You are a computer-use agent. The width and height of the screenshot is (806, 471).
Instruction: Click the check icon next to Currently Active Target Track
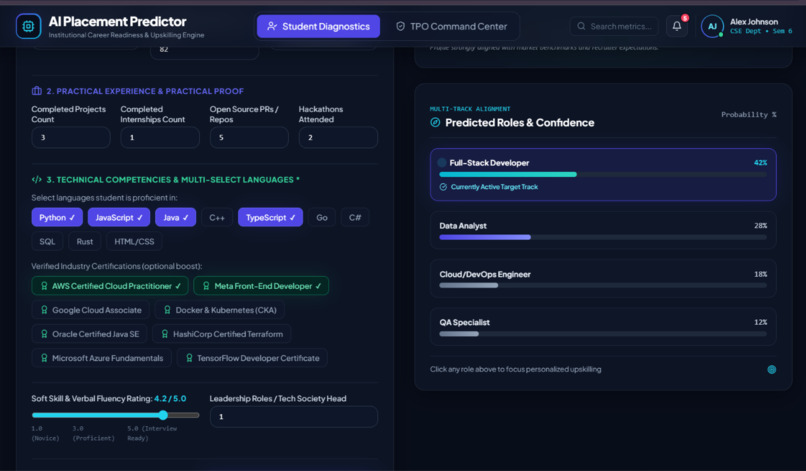click(x=443, y=187)
